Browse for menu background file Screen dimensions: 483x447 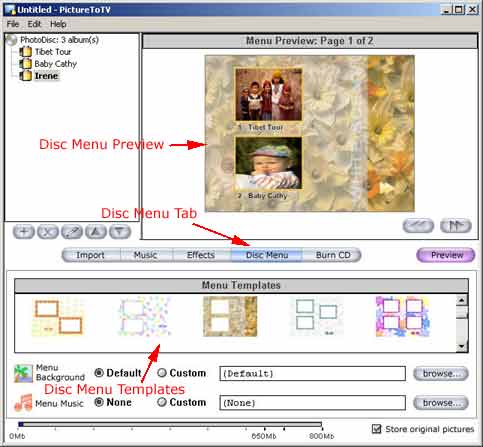441,374
